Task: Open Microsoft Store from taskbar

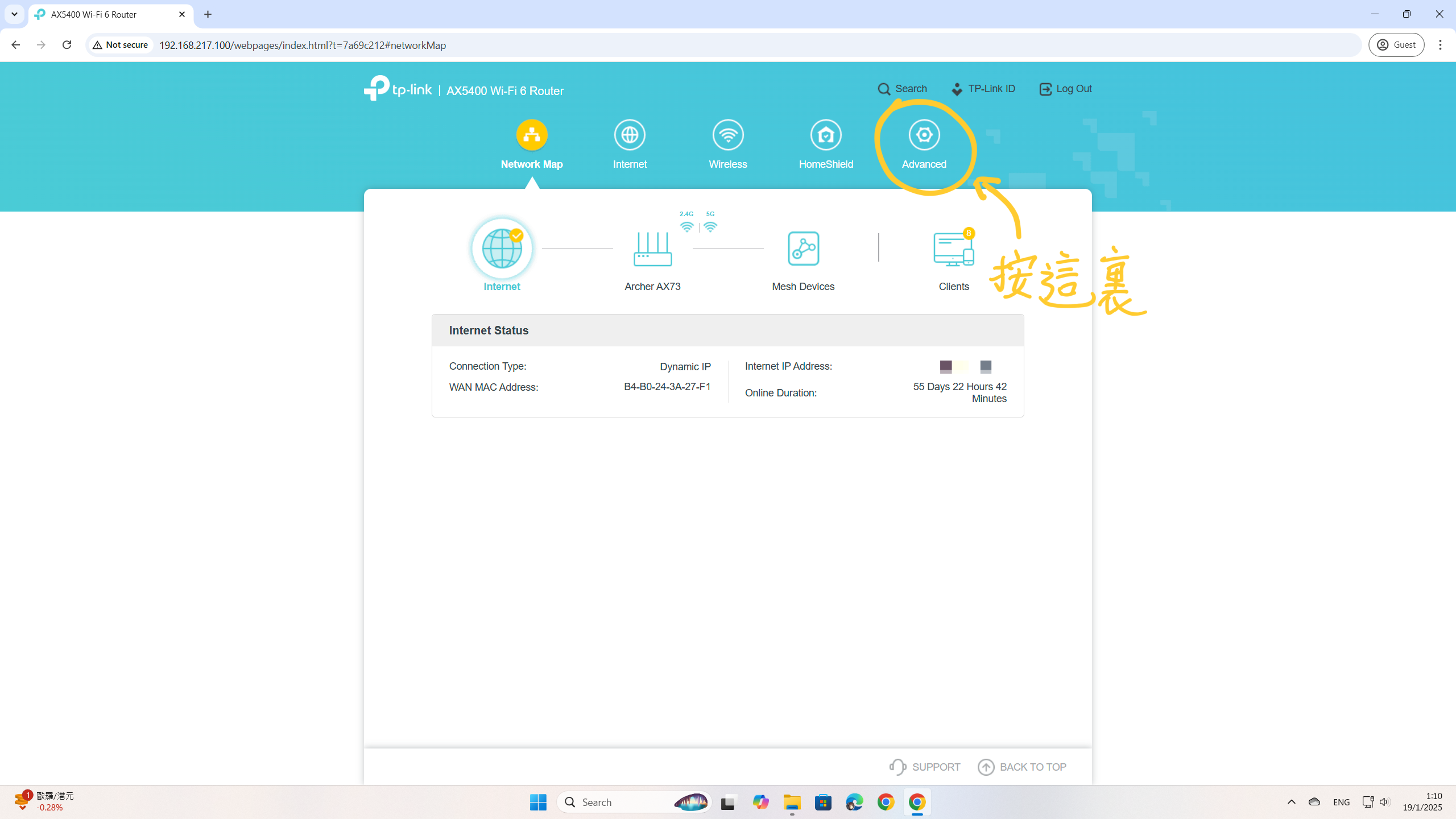Action: (823, 802)
